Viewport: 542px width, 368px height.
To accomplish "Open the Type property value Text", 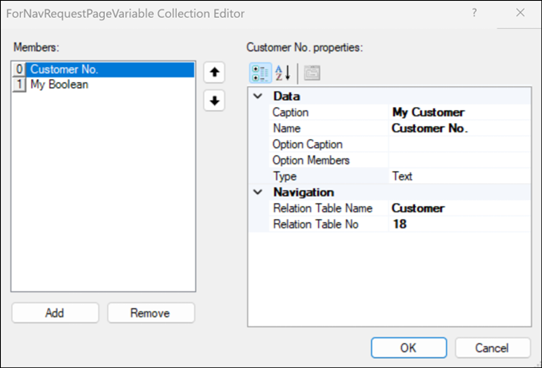I will coord(460,176).
